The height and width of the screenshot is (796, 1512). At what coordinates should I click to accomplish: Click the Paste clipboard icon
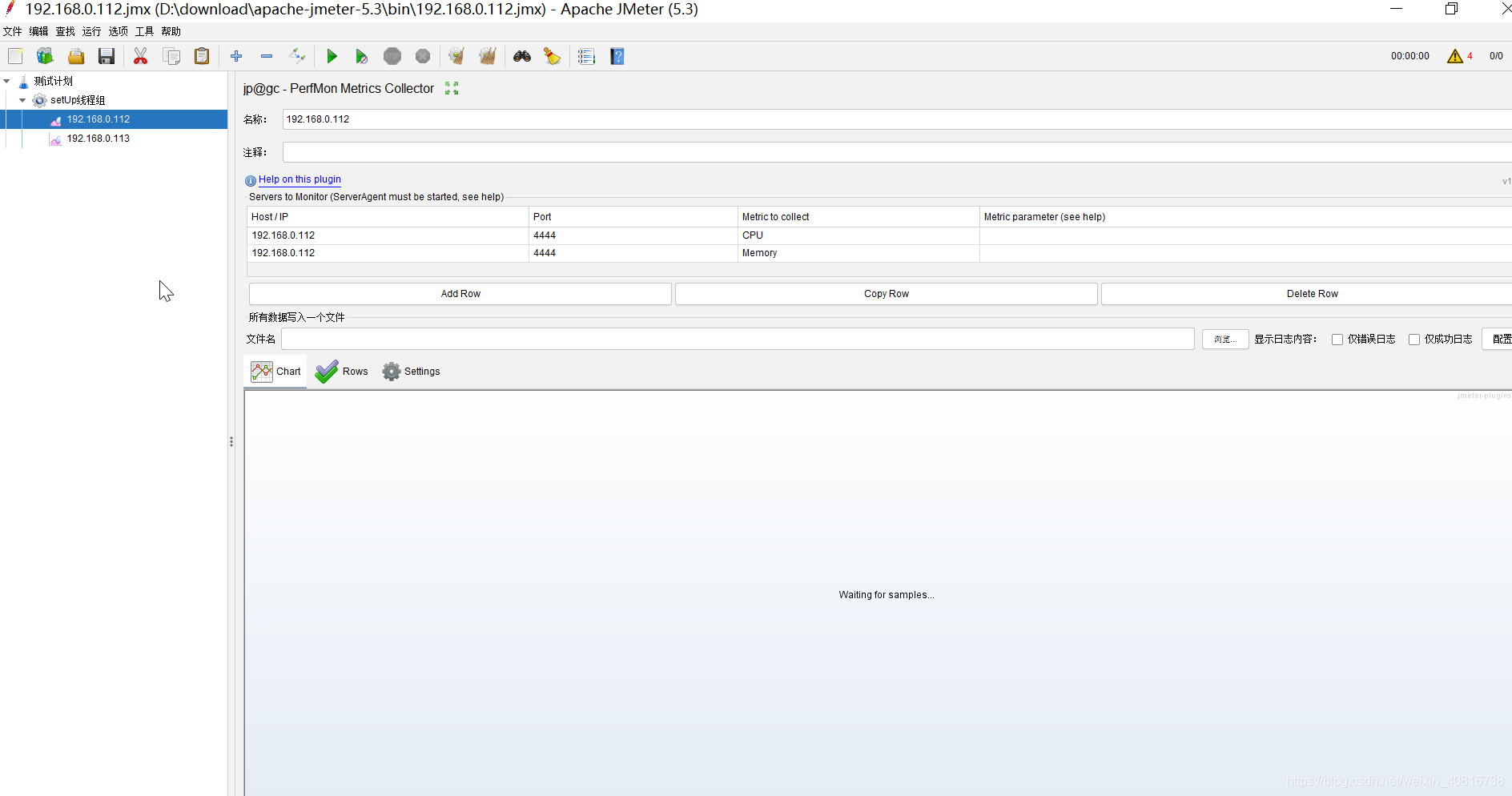202,56
